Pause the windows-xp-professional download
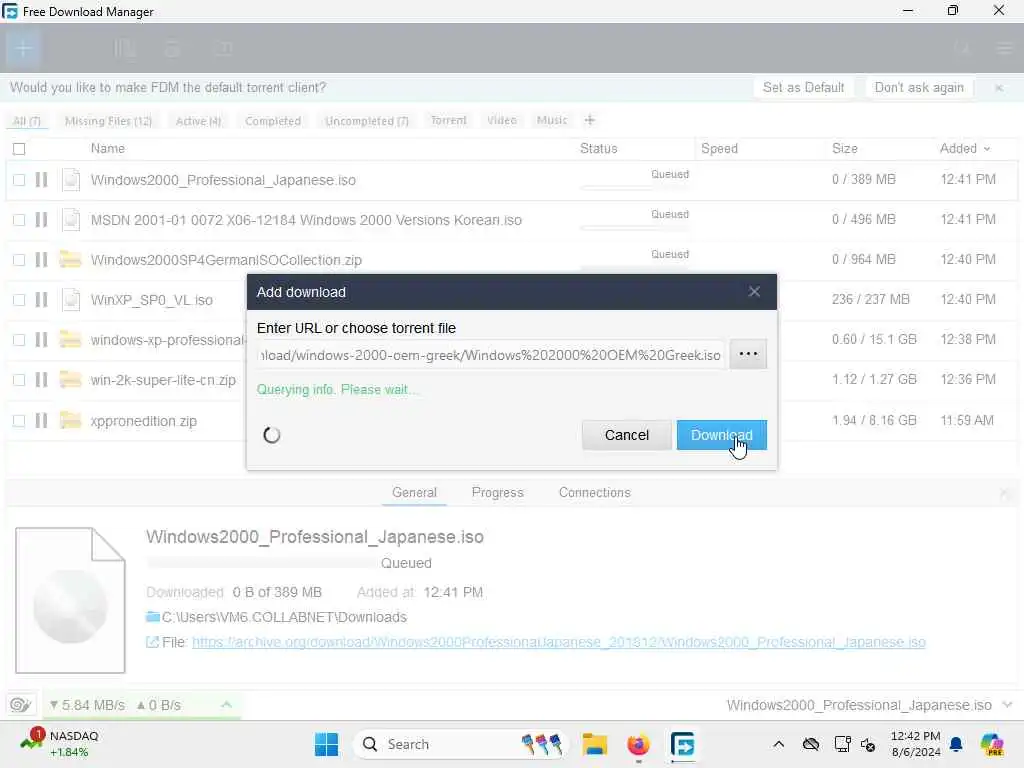Screen dimensions: 1024x768 41,340
